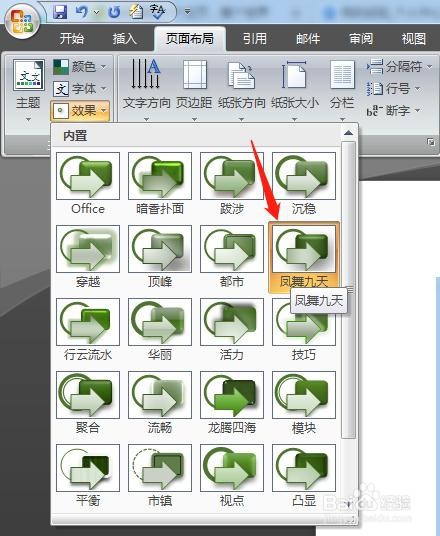
Task: Open the 视图 tab
Action: pyautogui.click(x=413, y=39)
